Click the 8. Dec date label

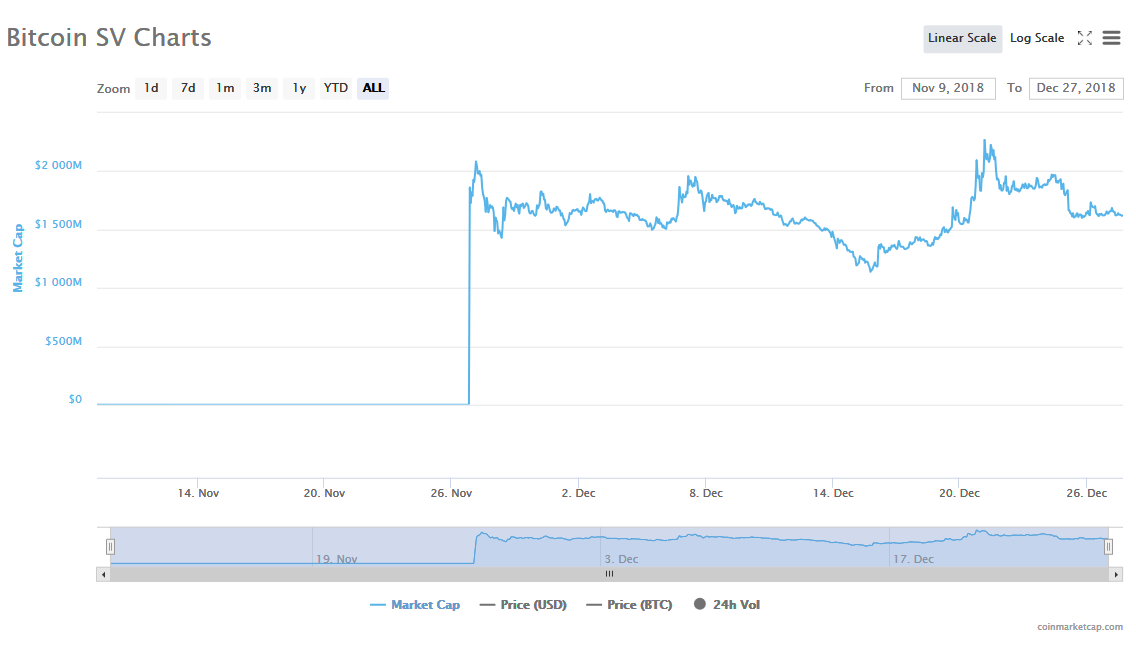coord(706,493)
